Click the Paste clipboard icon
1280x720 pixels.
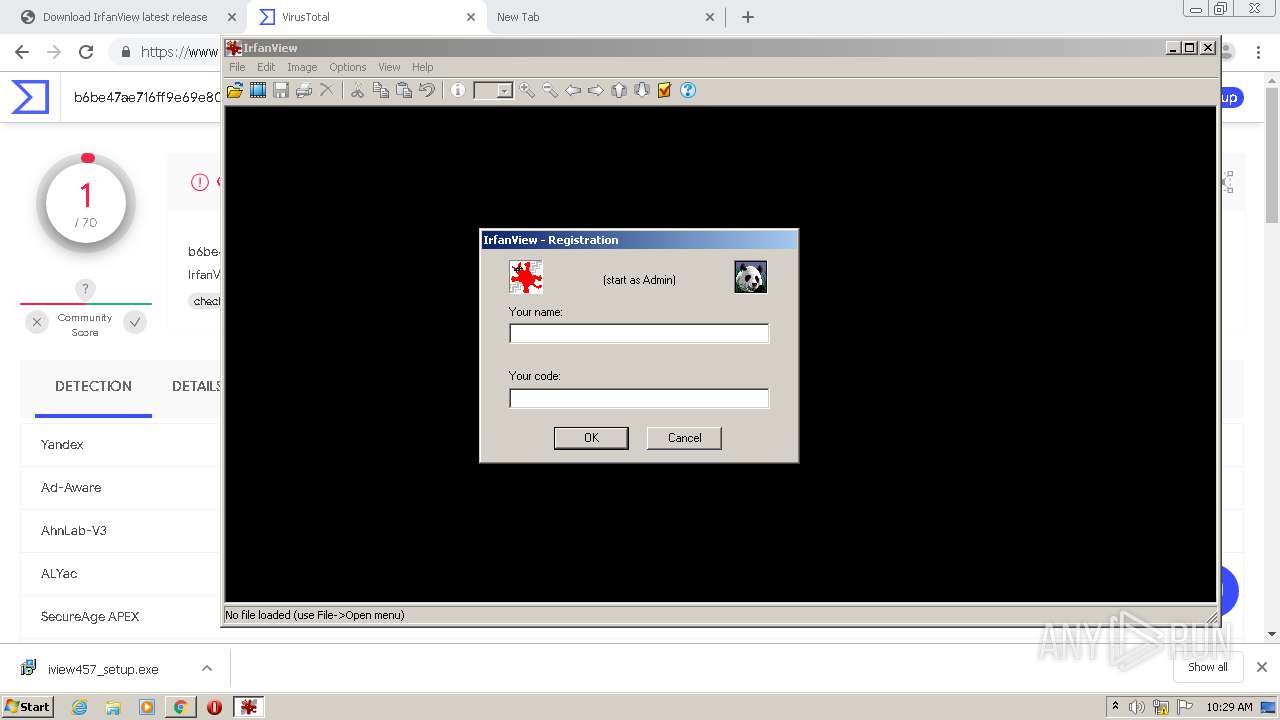(x=404, y=90)
